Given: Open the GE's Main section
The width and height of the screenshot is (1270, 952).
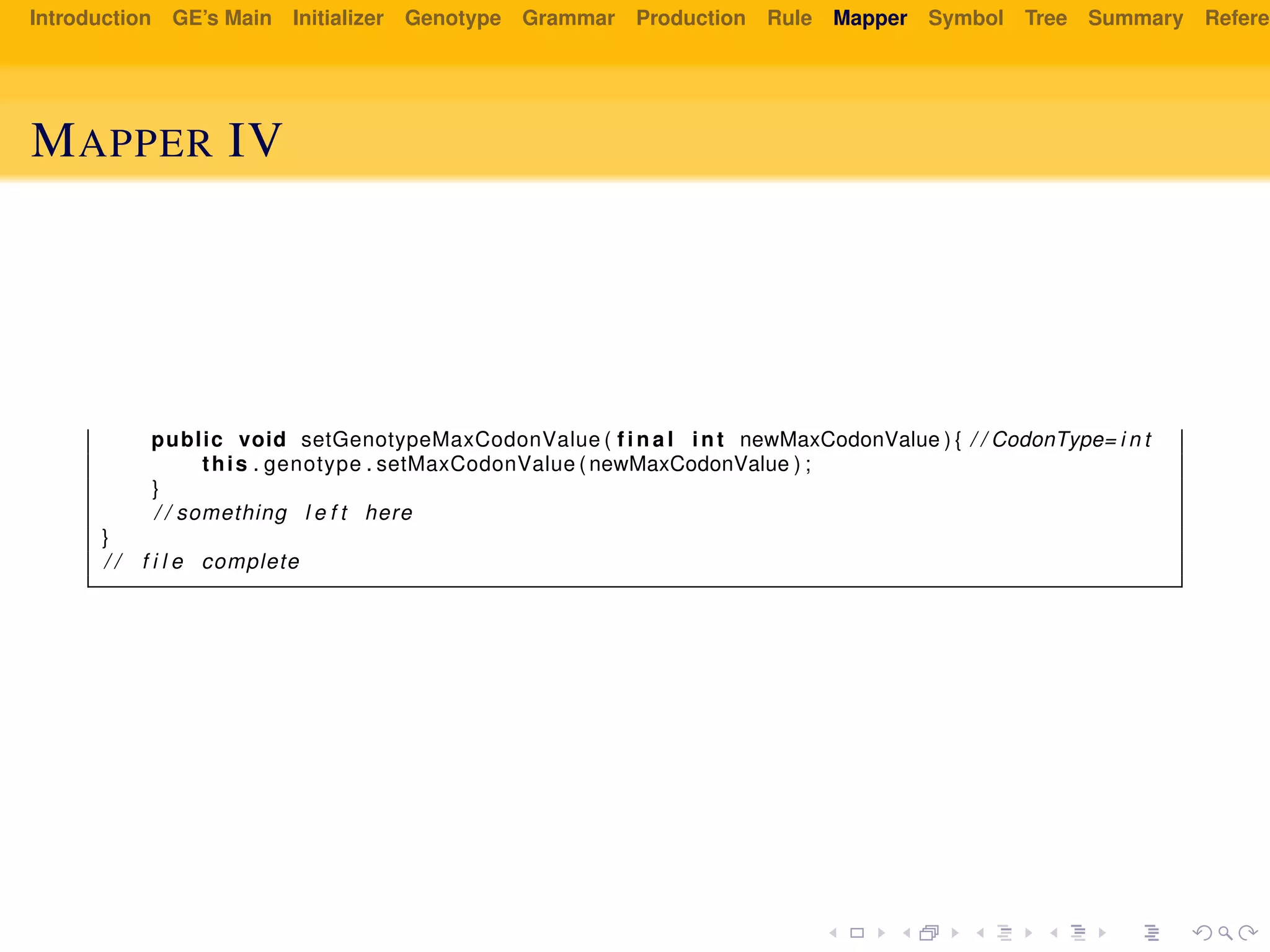Looking at the screenshot, I should (222, 18).
